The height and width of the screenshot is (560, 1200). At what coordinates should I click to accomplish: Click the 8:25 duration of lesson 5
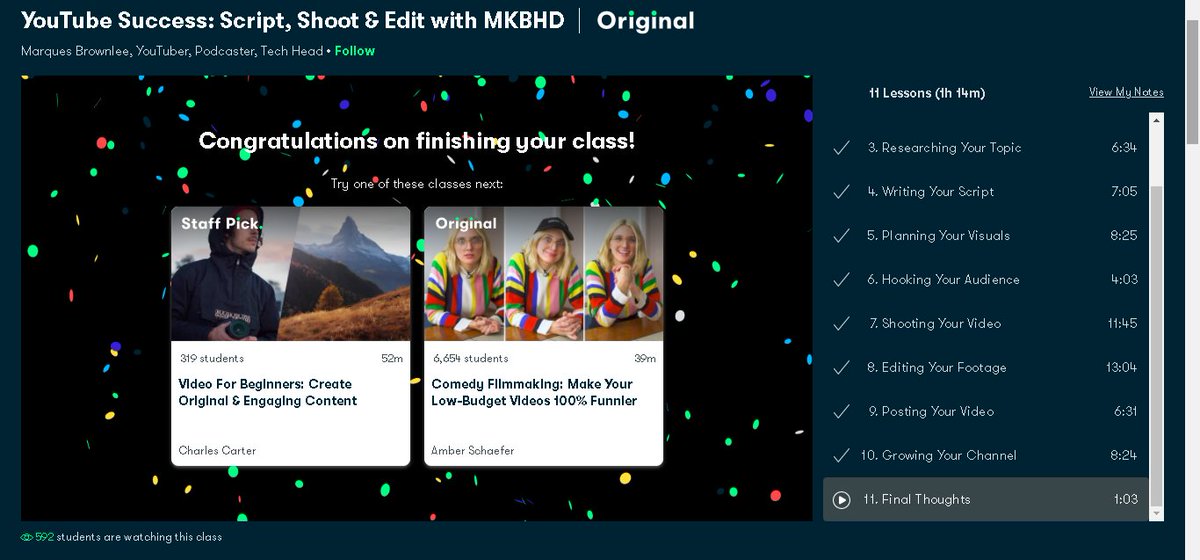(1124, 236)
